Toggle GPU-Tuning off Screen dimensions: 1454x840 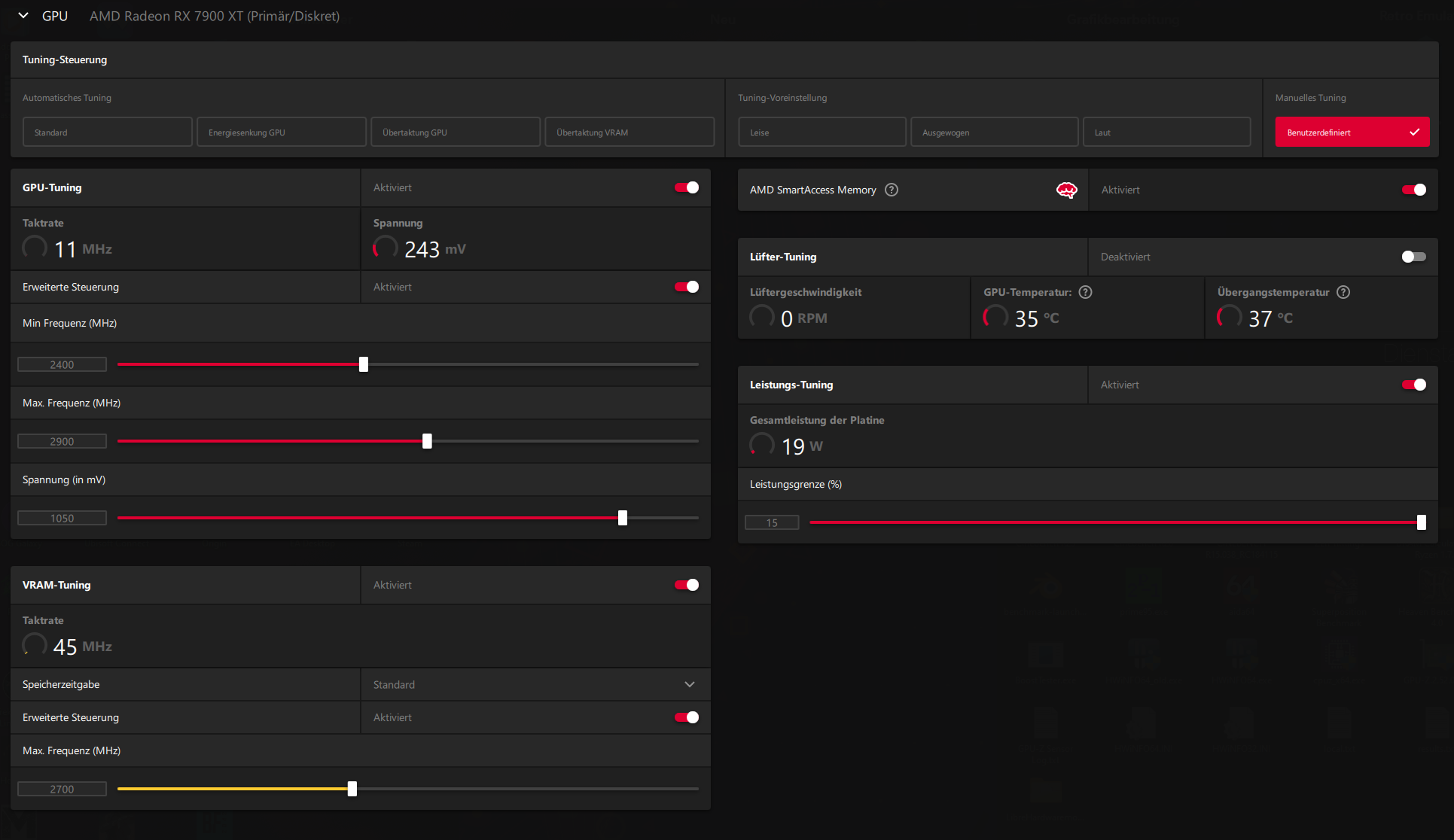coord(686,187)
